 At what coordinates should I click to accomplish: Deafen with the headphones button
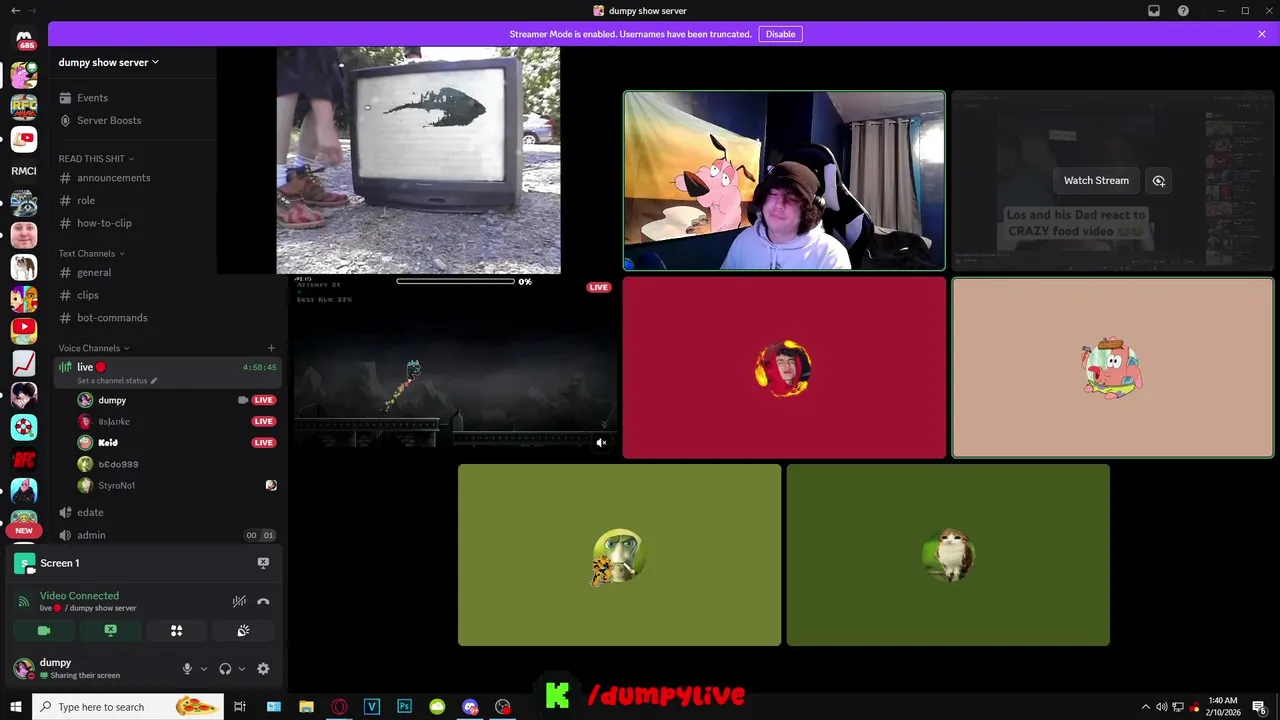225,669
